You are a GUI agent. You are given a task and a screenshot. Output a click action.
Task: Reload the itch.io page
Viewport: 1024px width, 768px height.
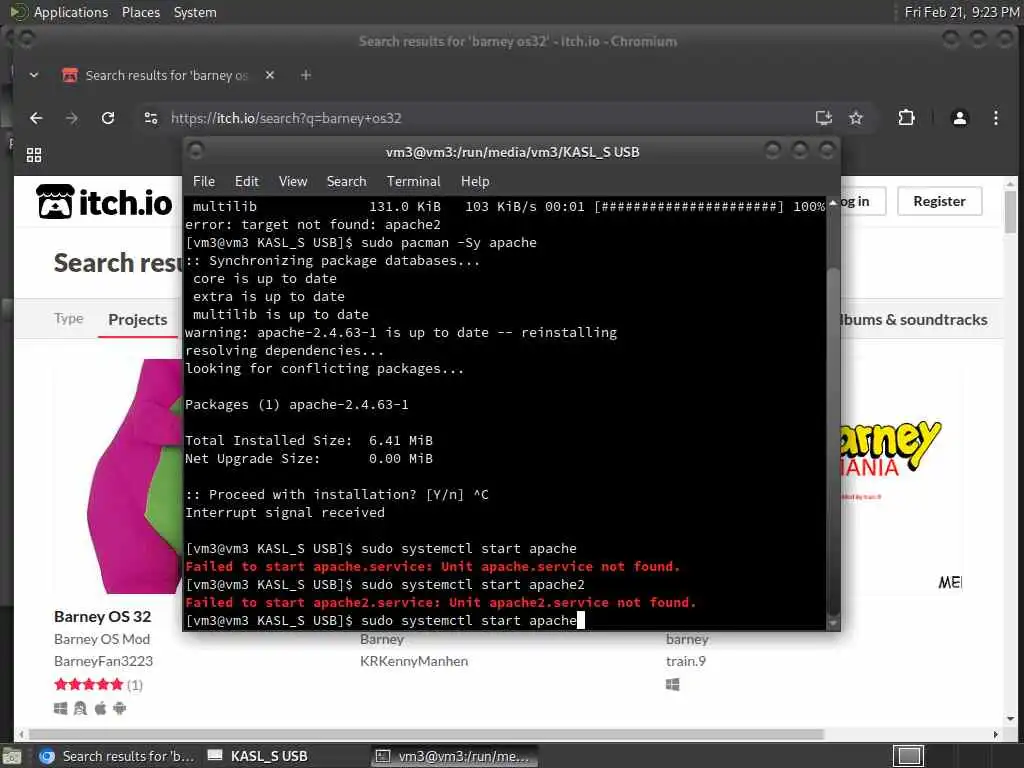pos(108,118)
